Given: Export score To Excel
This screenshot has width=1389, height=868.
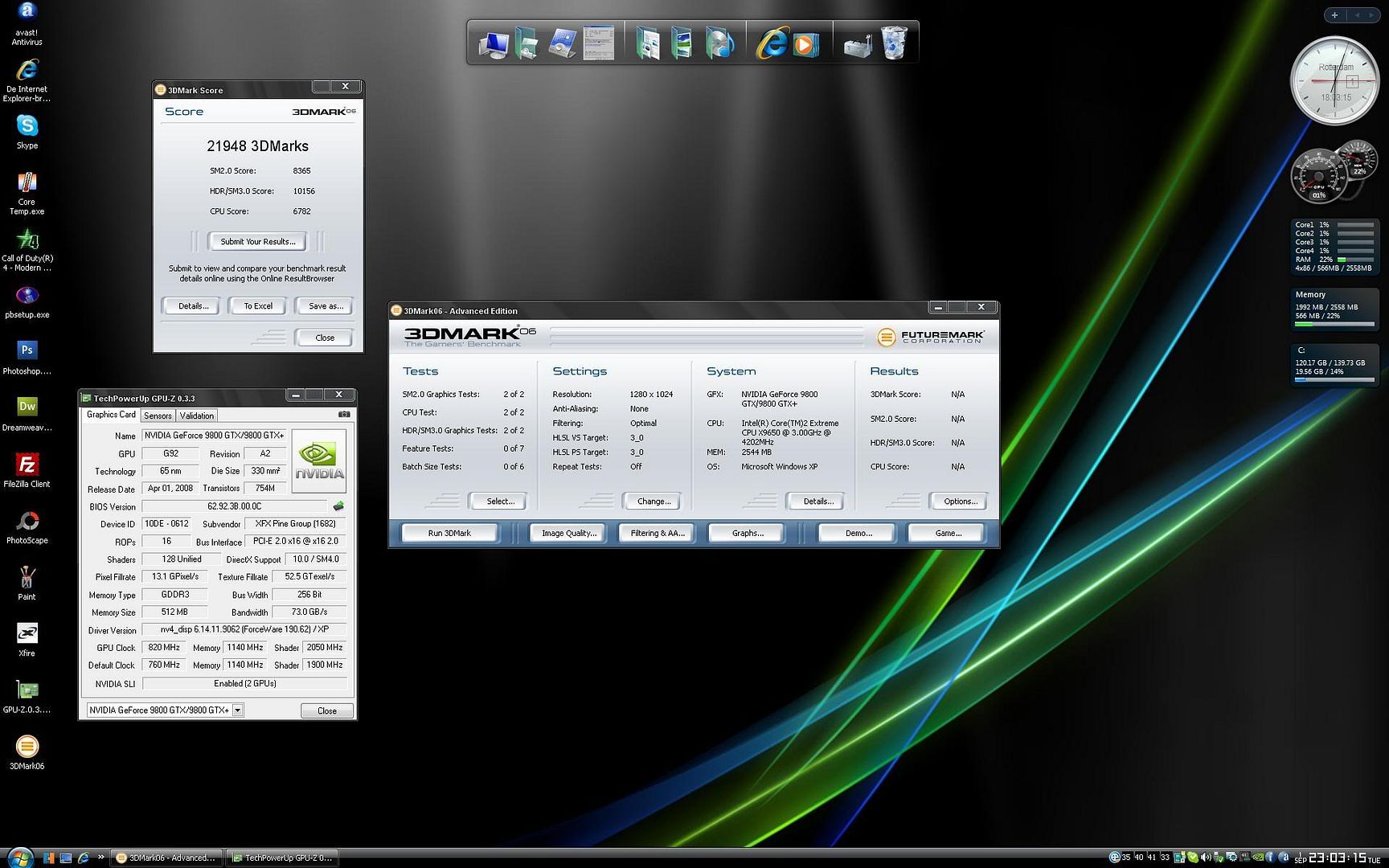Looking at the screenshot, I should click(258, 305).
